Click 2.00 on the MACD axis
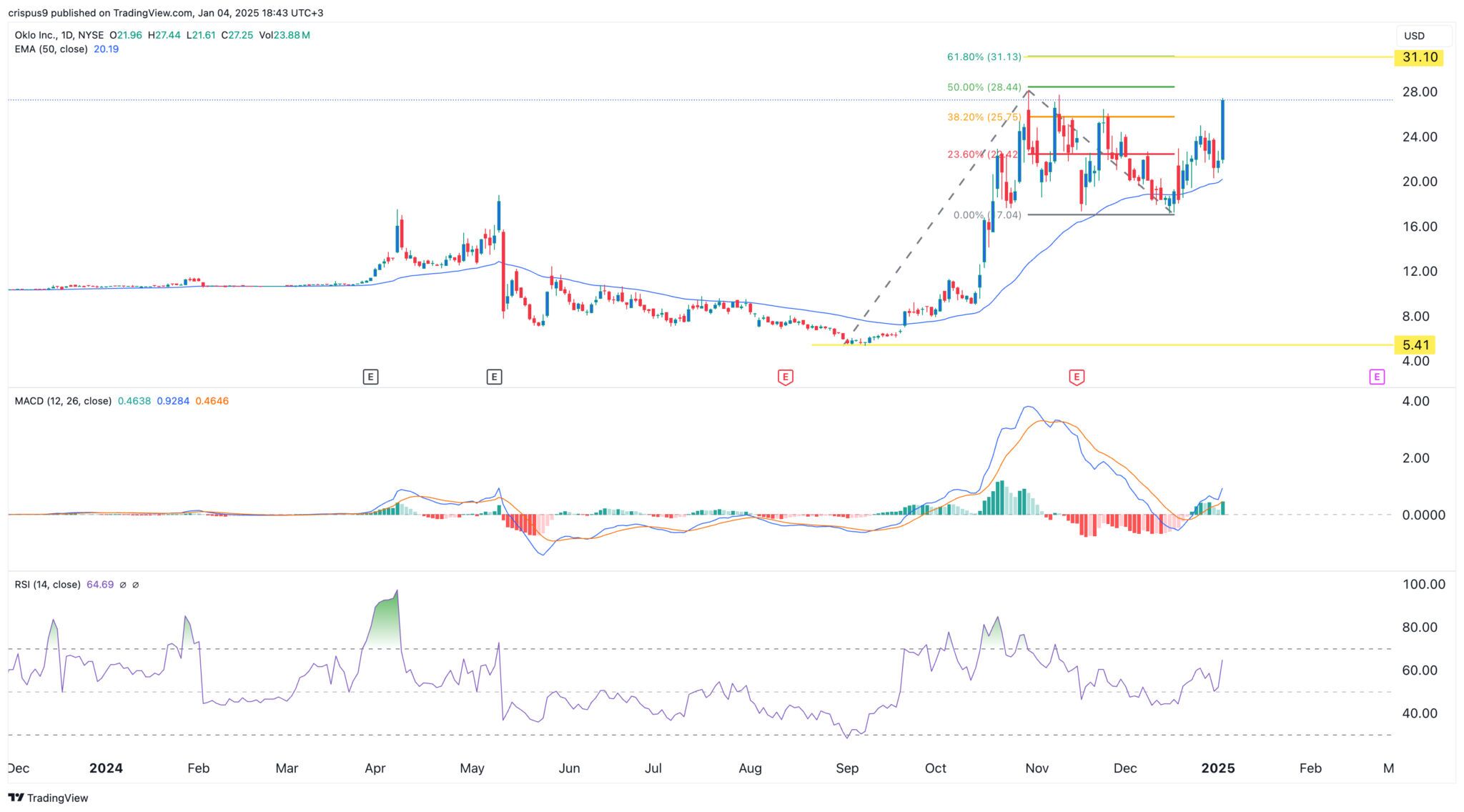Image resolution: width=1464 pixels, height=812 pixels. click(x=1415, y=458)
